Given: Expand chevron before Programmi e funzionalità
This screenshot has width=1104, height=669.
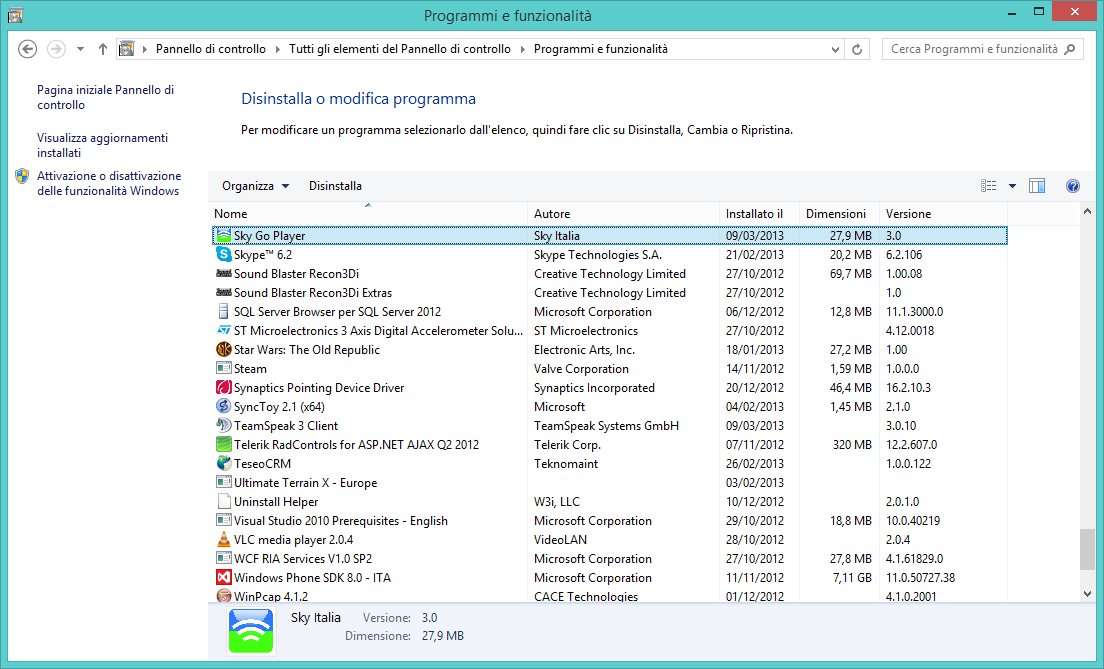Looking at the screenshot, I should pos(522,49).
